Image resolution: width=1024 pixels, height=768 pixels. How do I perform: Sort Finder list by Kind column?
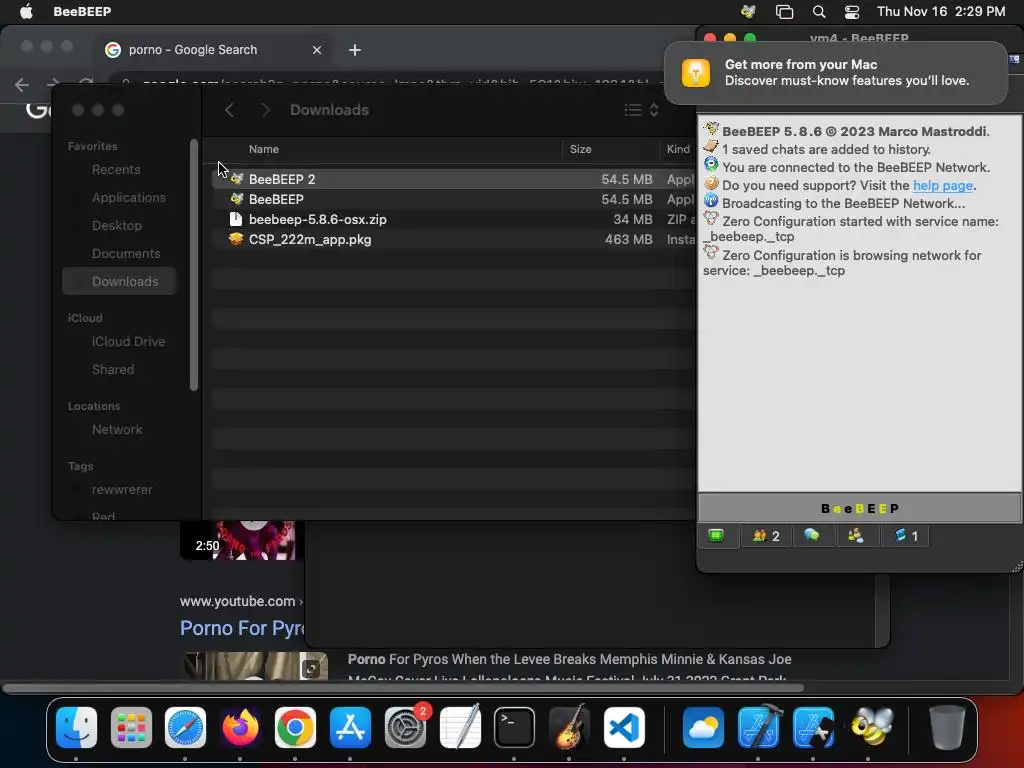[678, 149]
